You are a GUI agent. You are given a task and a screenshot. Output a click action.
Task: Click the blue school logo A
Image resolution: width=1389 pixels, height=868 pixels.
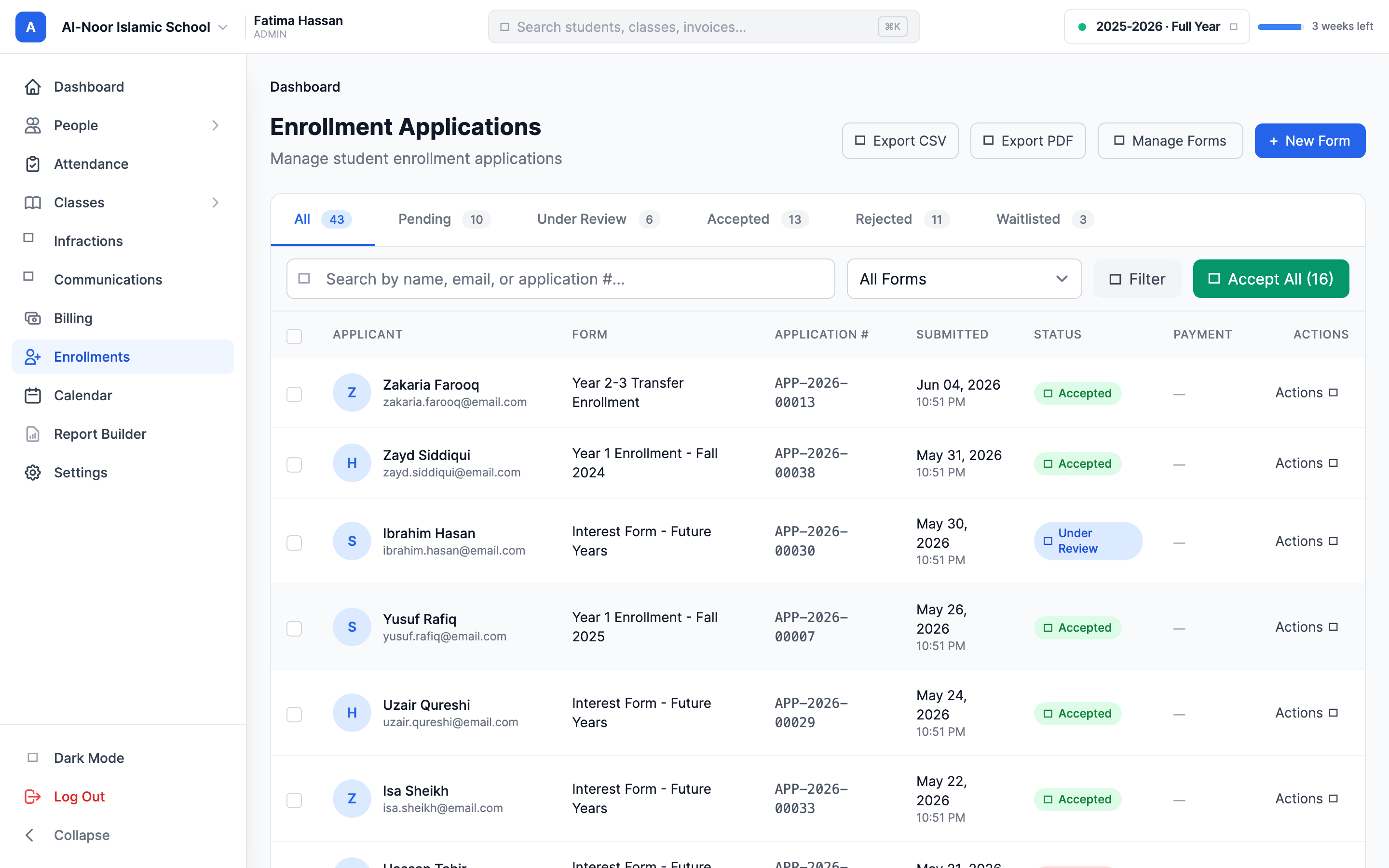(x=30, y=27)
